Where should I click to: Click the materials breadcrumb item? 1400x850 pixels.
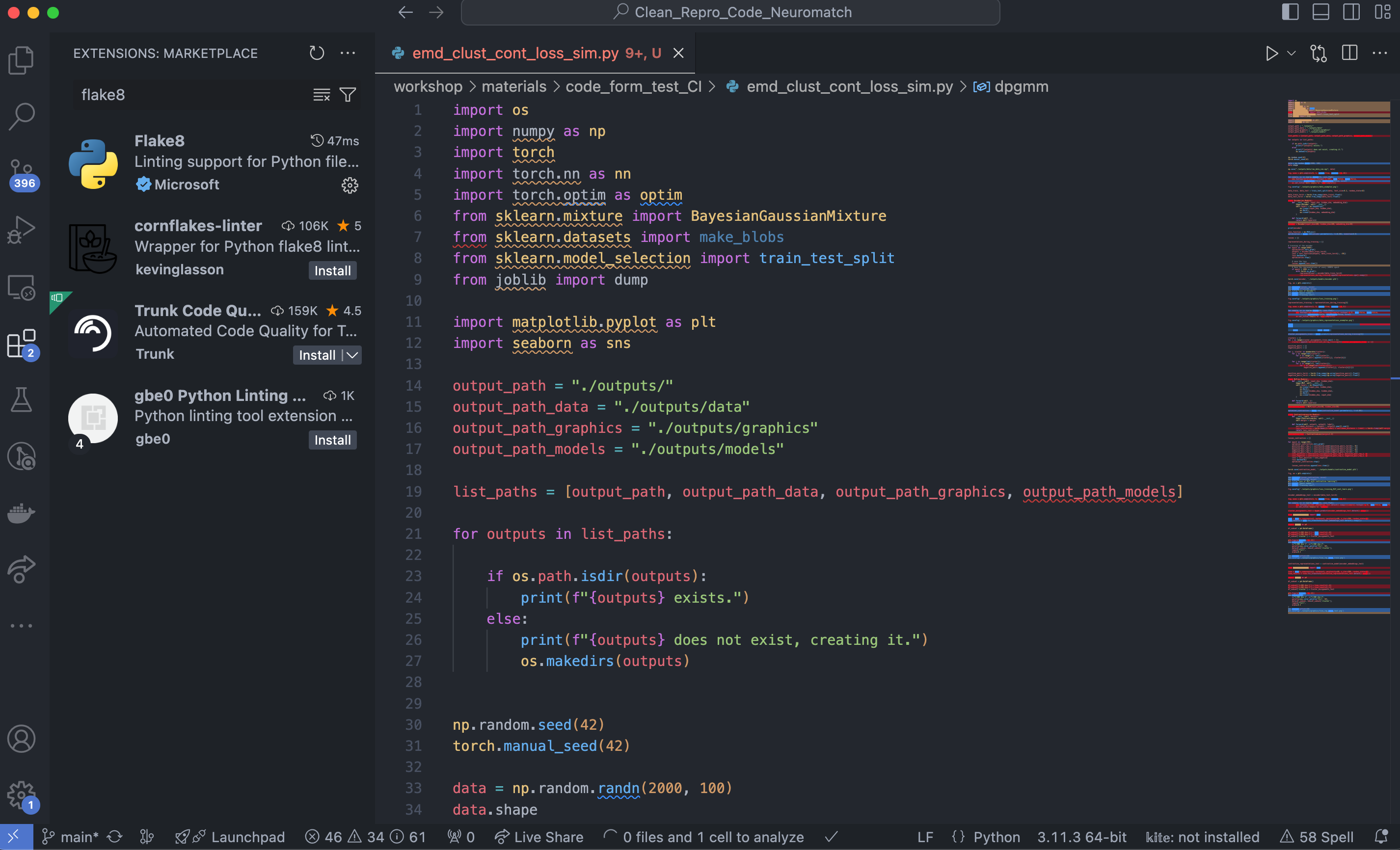513,86
